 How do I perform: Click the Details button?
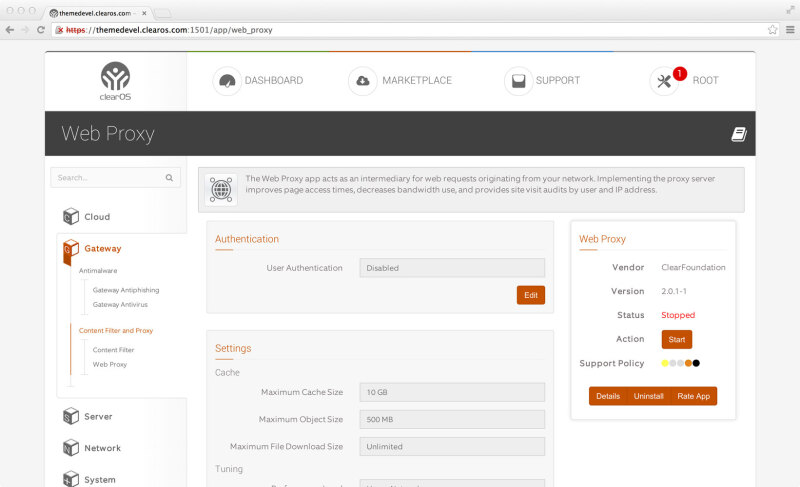point(608,396)
